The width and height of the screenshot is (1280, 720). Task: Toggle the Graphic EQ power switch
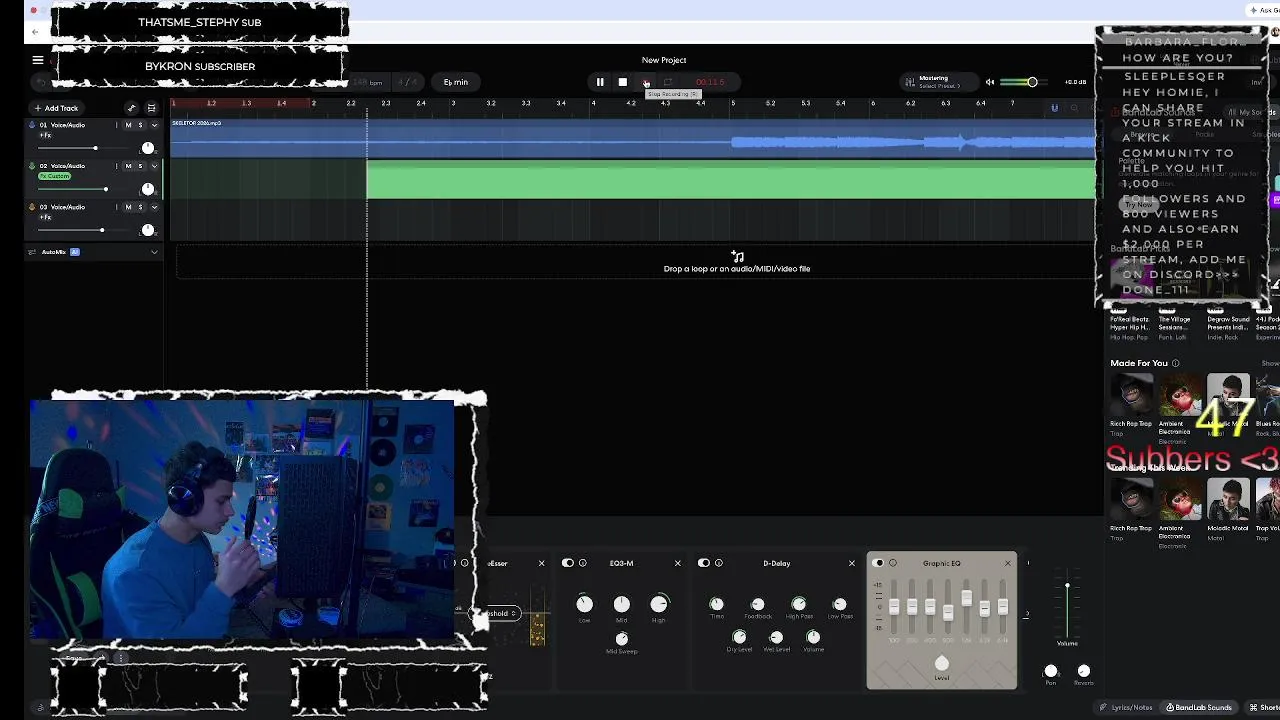click(879, 563)
